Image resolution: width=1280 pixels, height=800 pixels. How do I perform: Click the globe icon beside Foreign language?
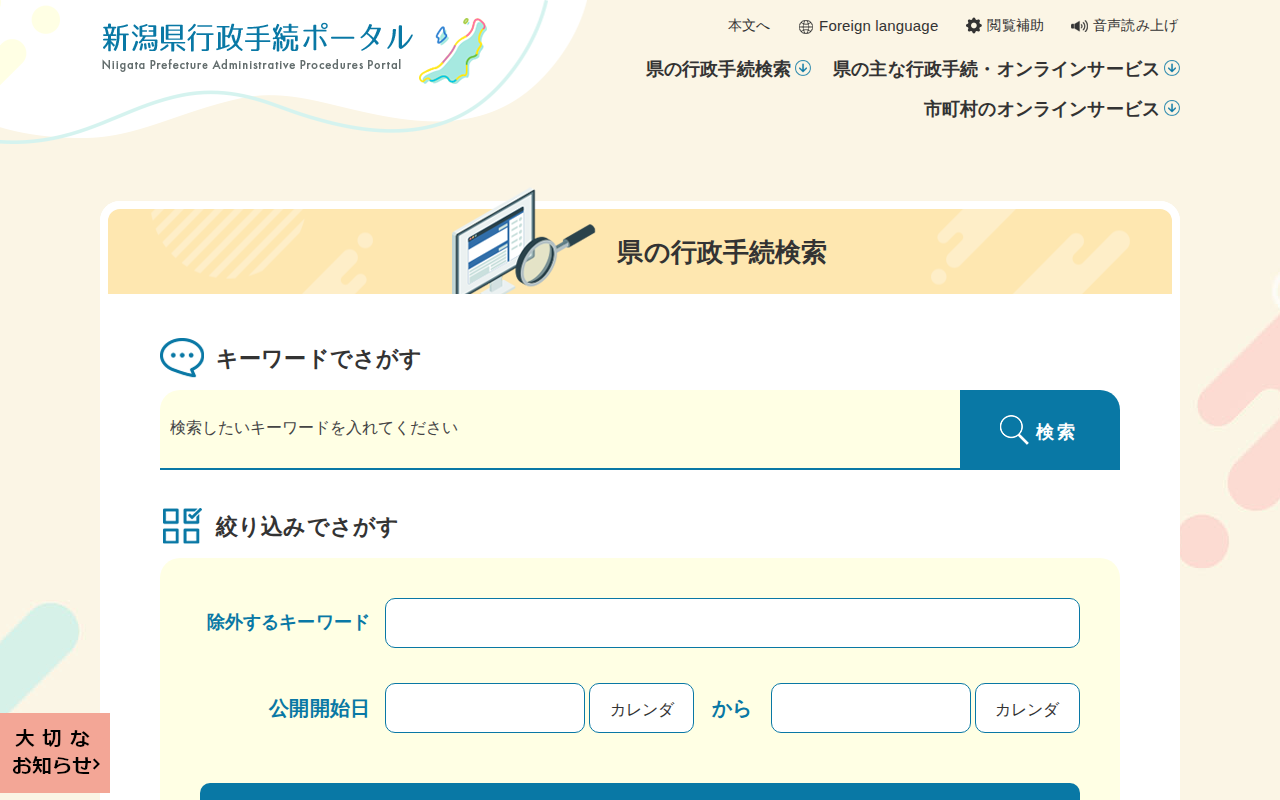(x=806, y=27)
